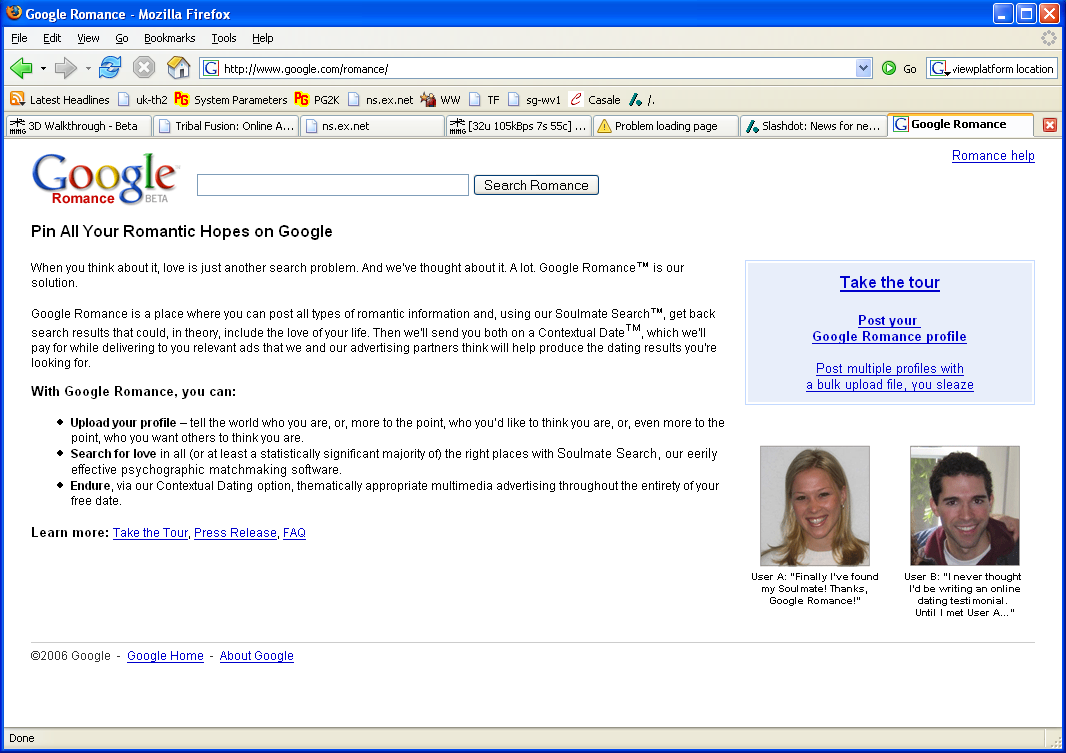
Task: Close the current tab with red X
Action: tap(1050, 125)
